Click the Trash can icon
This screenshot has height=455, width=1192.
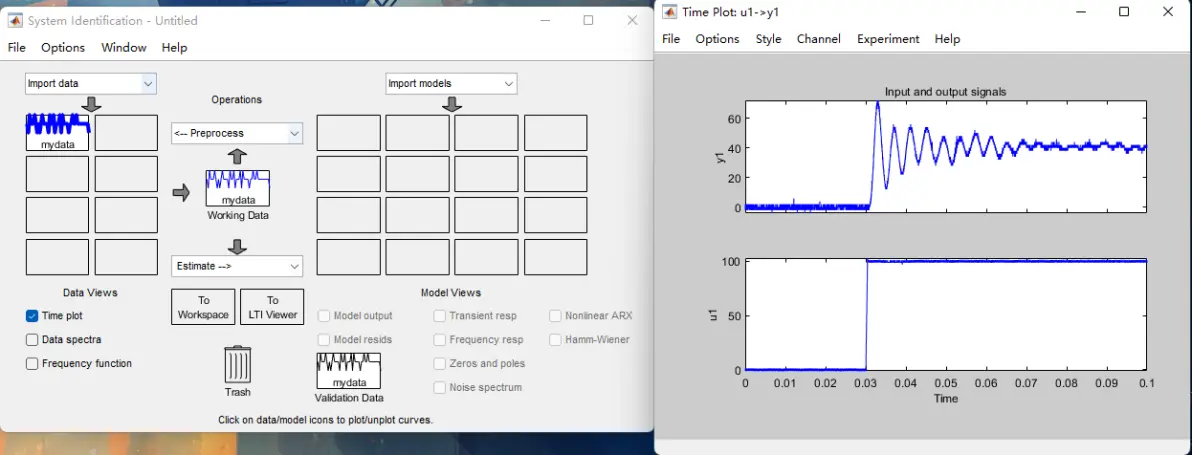coord(237,365)
